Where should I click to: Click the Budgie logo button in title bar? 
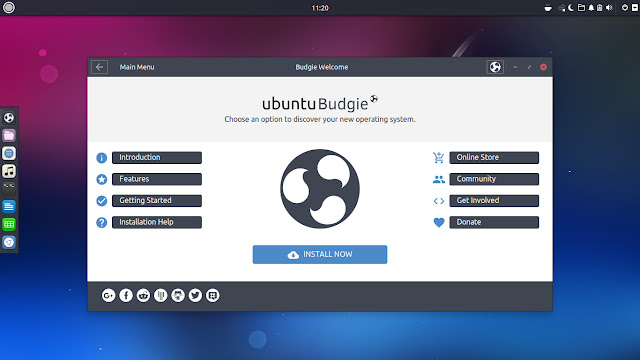[x=495, y=67]
